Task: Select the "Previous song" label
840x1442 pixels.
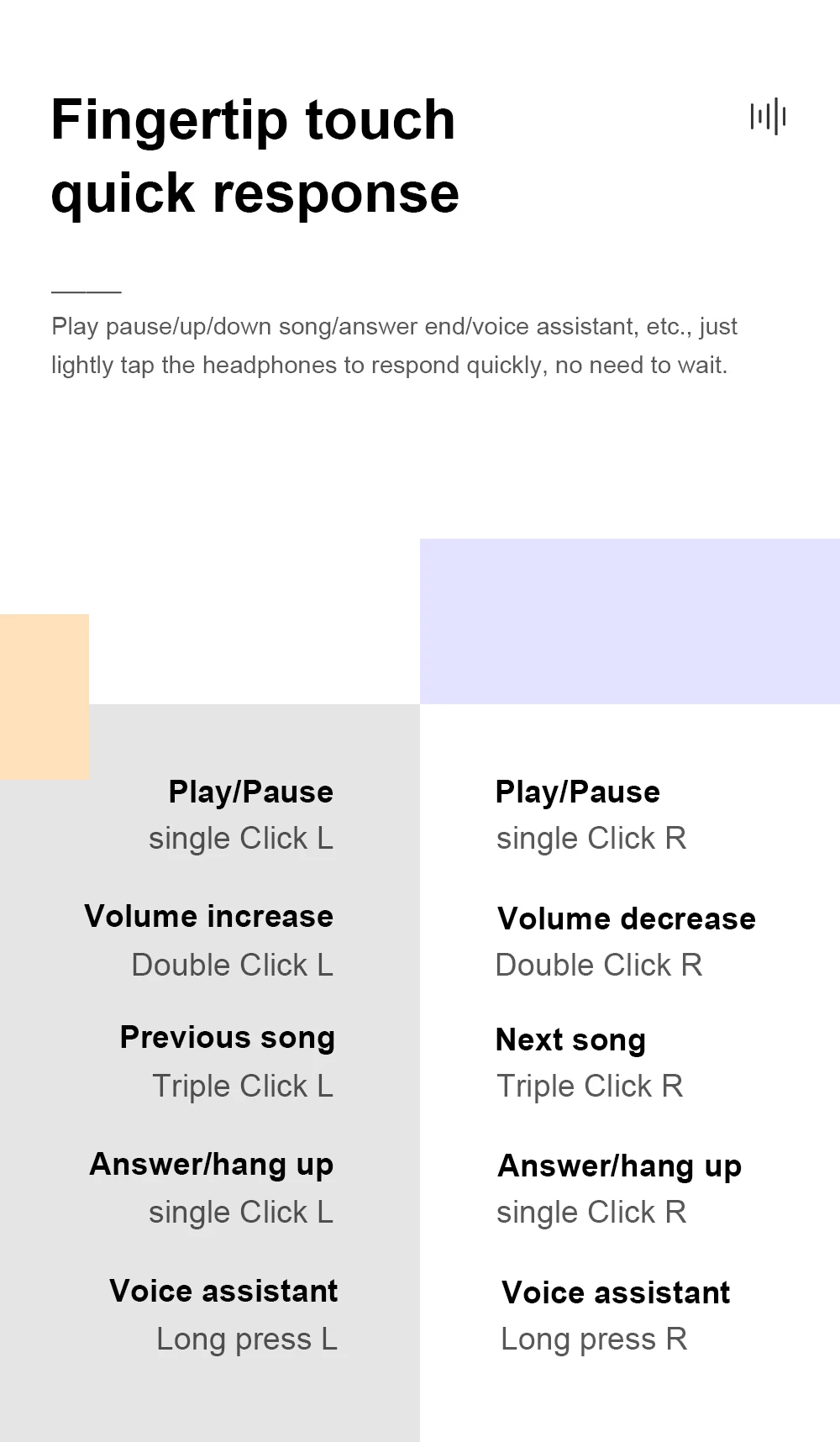Action: tap(227, 1038)
